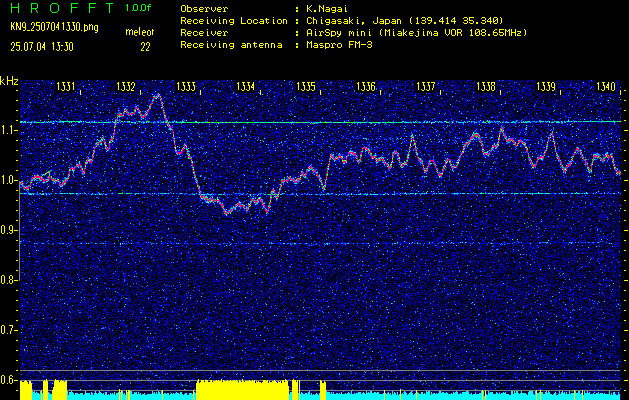Click the 1333 time marker
The image size is (629, 400).
click(186, 86)
